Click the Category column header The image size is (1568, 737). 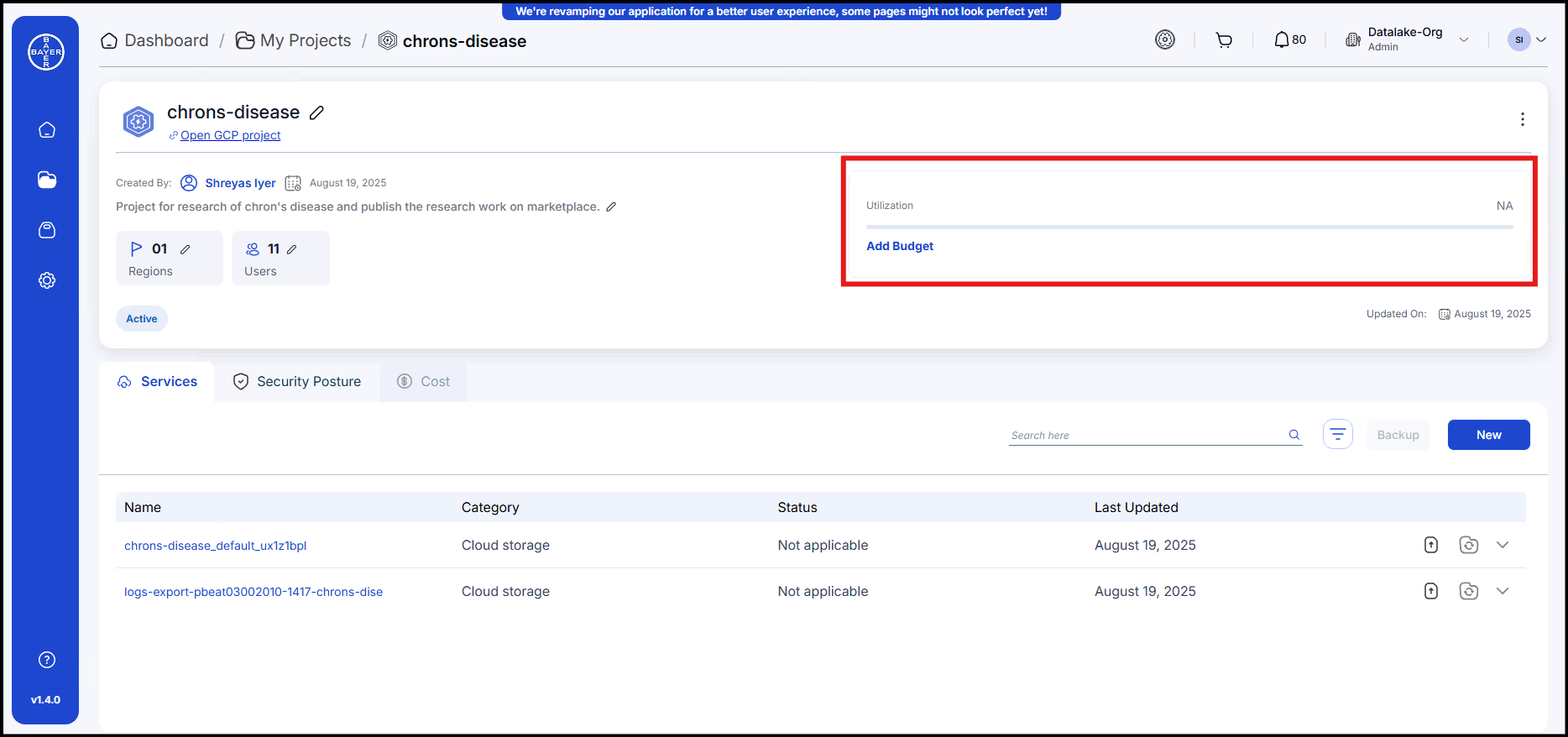490,507
